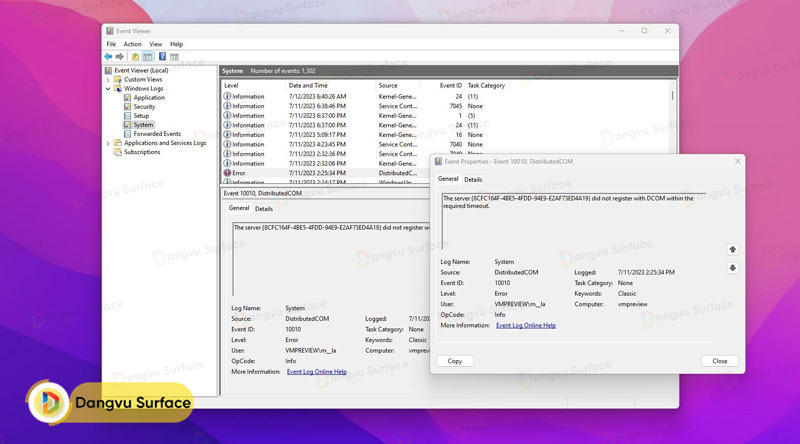Close the Event Properties dialog with X
800x444 pixels.
[x=737, y=161]
